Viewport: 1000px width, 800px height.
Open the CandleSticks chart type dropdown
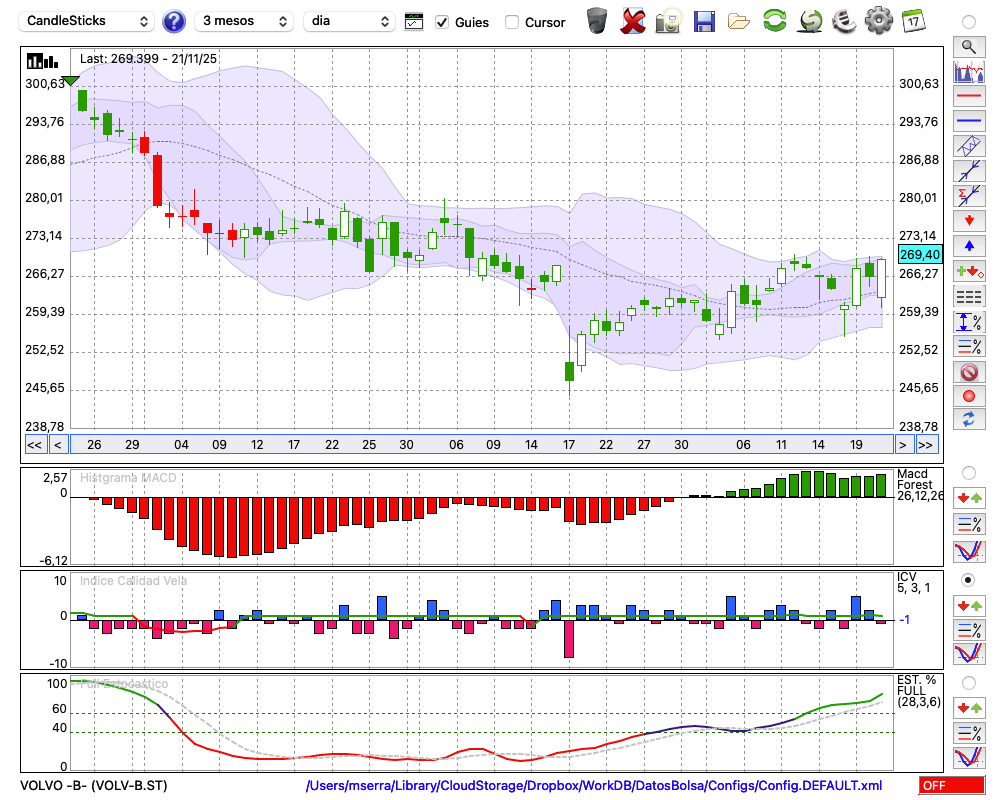tap(87, 21)
